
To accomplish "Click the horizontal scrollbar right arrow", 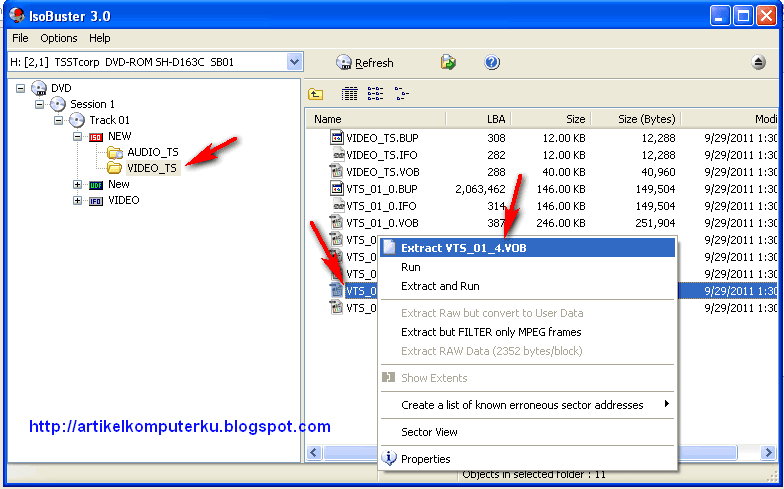I will point(768,453).
